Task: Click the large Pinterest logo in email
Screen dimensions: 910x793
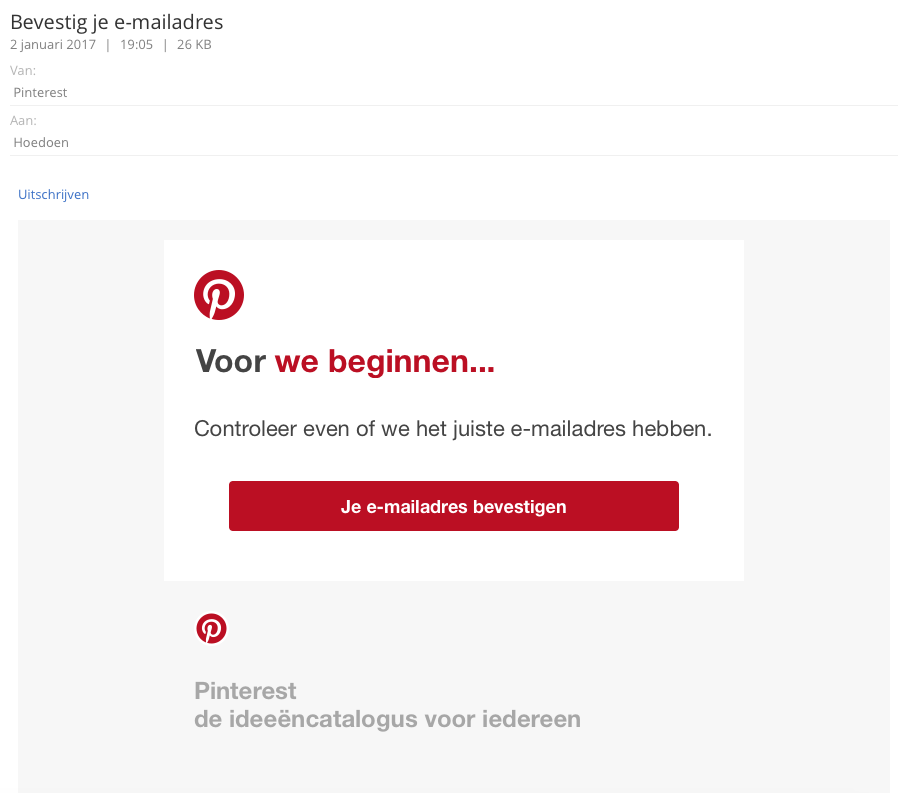Action: tap(219, 295)
